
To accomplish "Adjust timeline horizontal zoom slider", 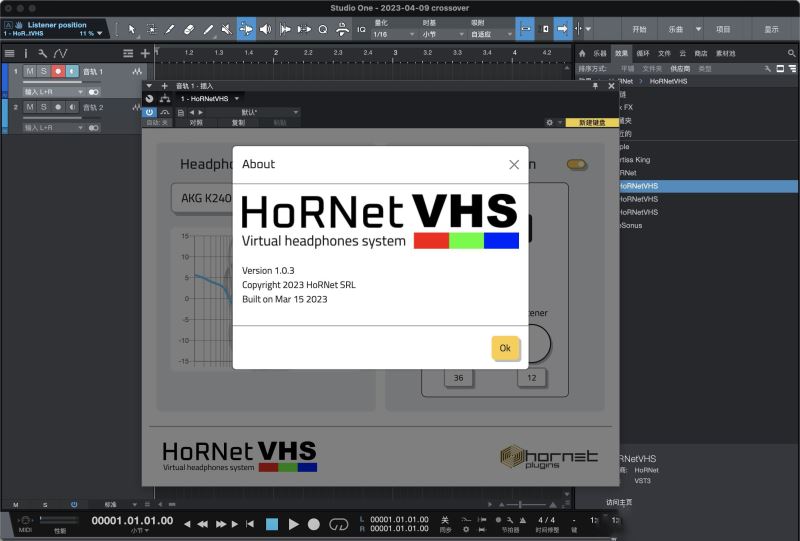I will tap(528, 504).
